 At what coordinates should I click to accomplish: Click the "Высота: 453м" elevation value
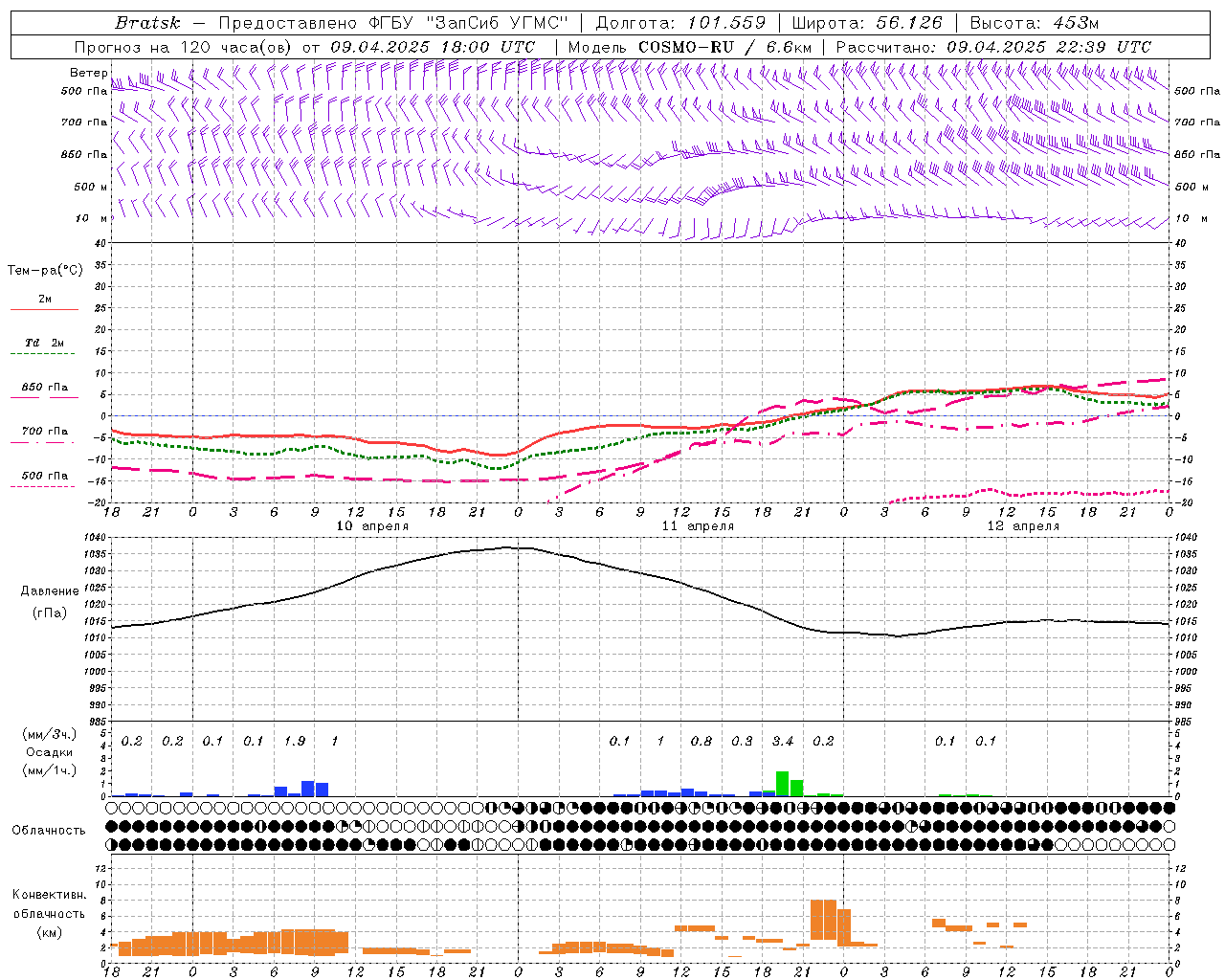[x=1035, y=23]
